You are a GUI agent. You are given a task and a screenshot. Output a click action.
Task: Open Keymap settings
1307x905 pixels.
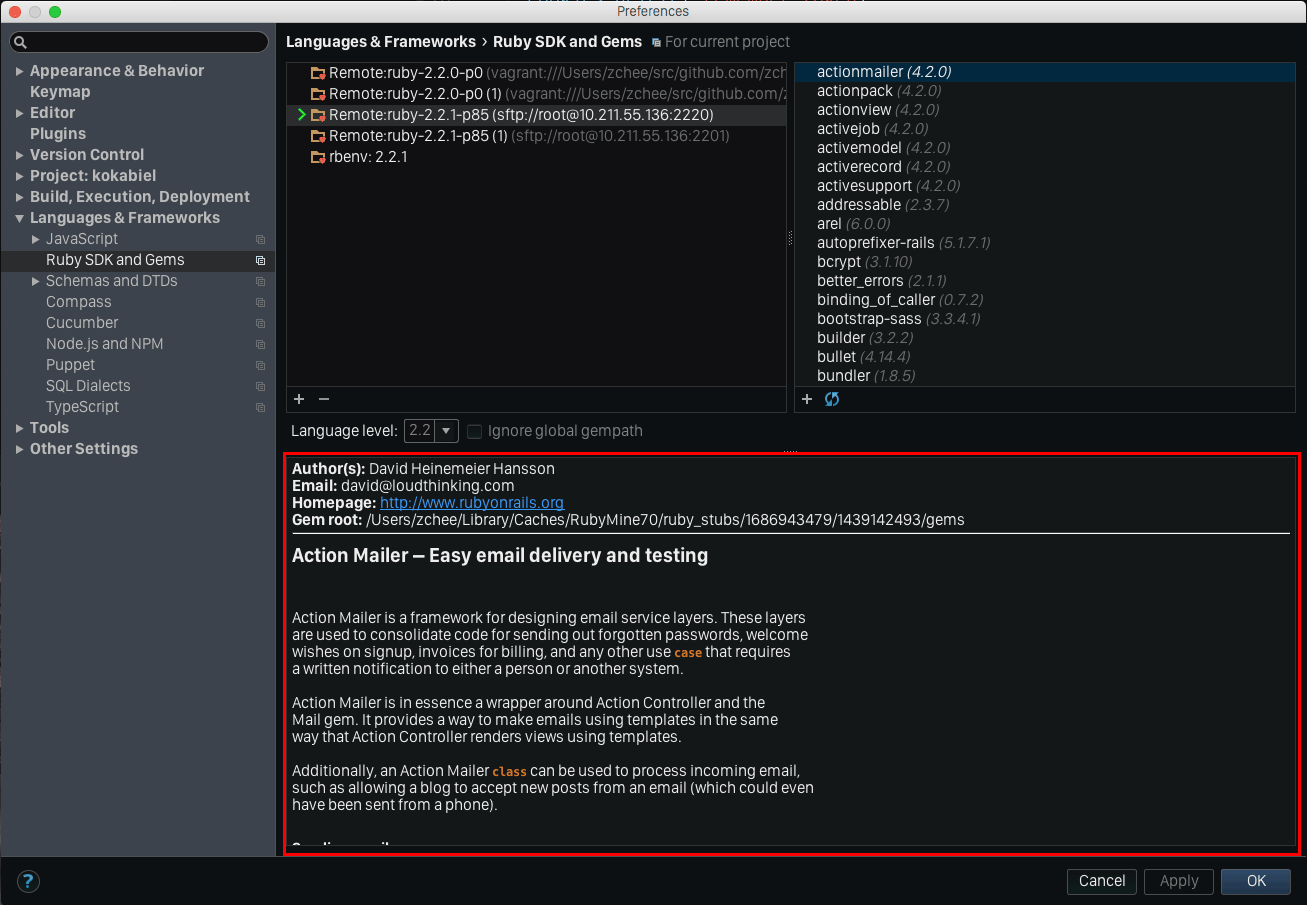60,92
